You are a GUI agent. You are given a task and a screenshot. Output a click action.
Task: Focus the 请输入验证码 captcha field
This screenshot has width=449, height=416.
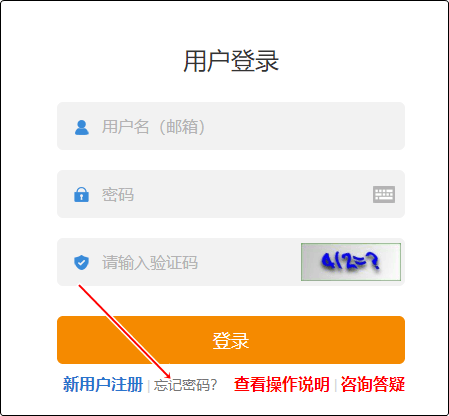[178, 262]
